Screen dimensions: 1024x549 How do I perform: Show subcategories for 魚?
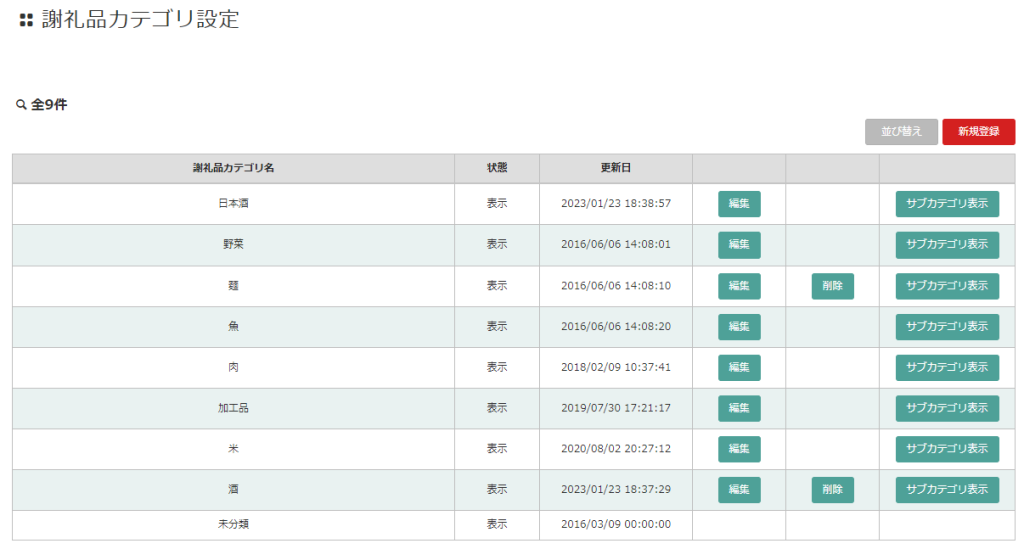(x=947, y=327)
